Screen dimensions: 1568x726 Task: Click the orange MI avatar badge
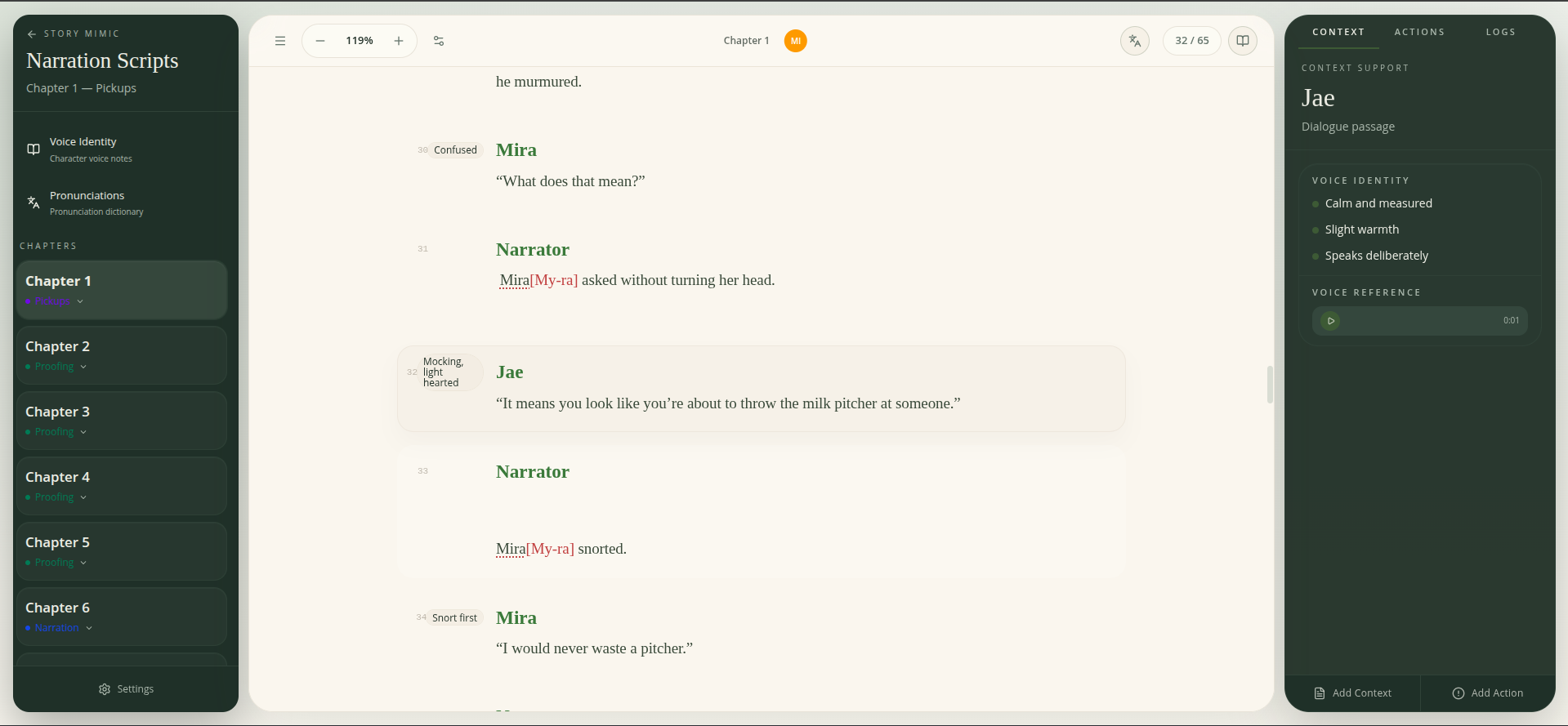tap(796, 41)
